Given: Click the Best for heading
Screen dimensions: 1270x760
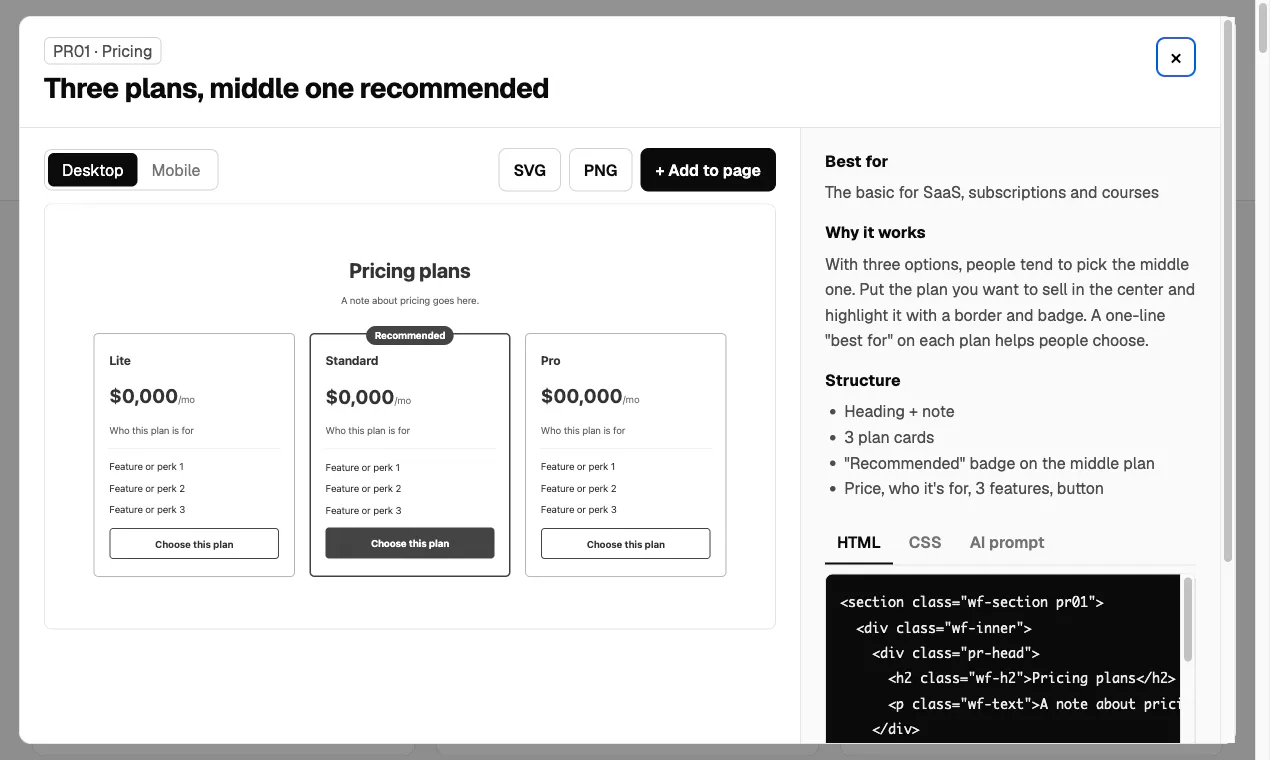Looking at the screenshot, I should [x=856, y=161].
